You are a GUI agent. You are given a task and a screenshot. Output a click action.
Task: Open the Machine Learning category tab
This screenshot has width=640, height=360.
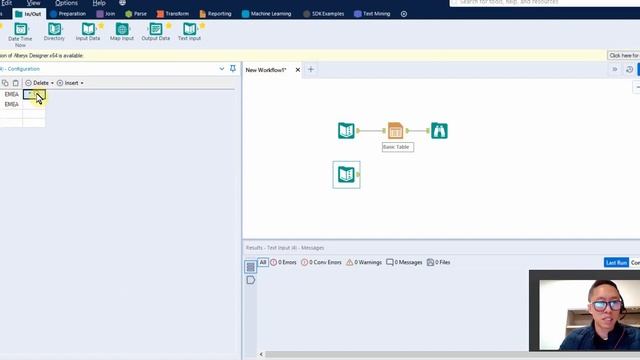267,14
